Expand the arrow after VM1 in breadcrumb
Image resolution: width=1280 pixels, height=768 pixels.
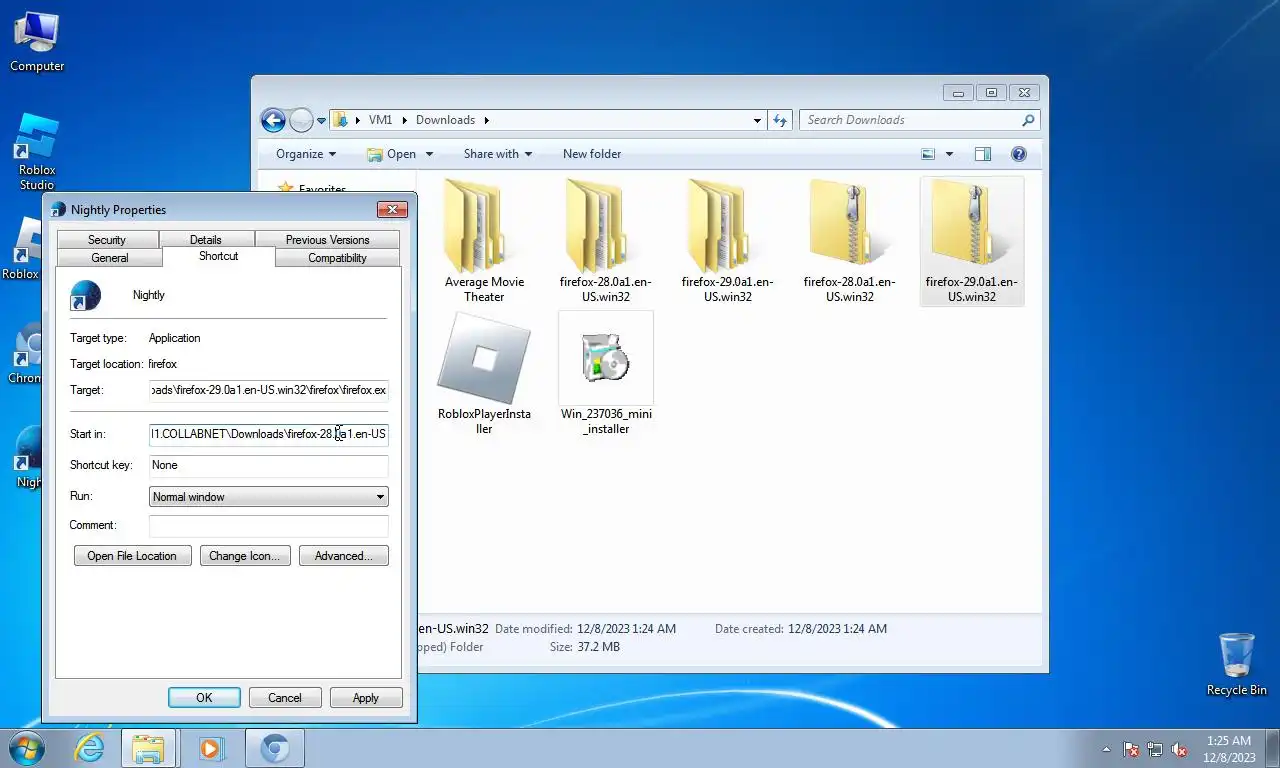(405, 120)
